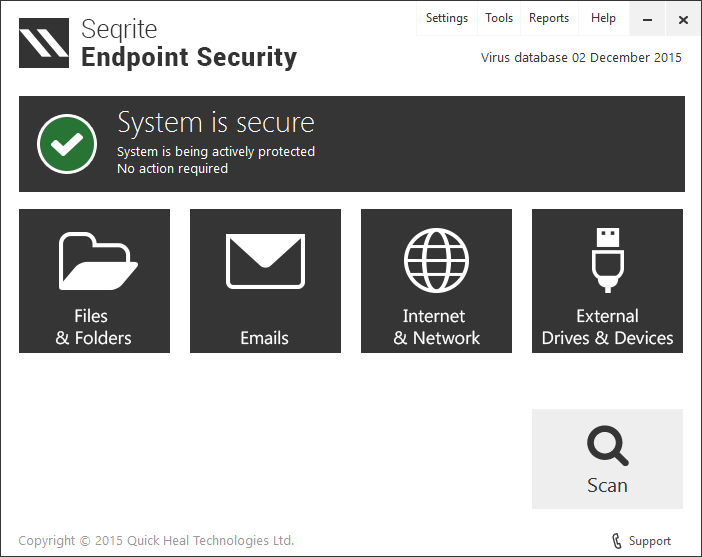Open the External Drives USB plug icon
Screen dimensions: 702x557
tap(607, 260)
